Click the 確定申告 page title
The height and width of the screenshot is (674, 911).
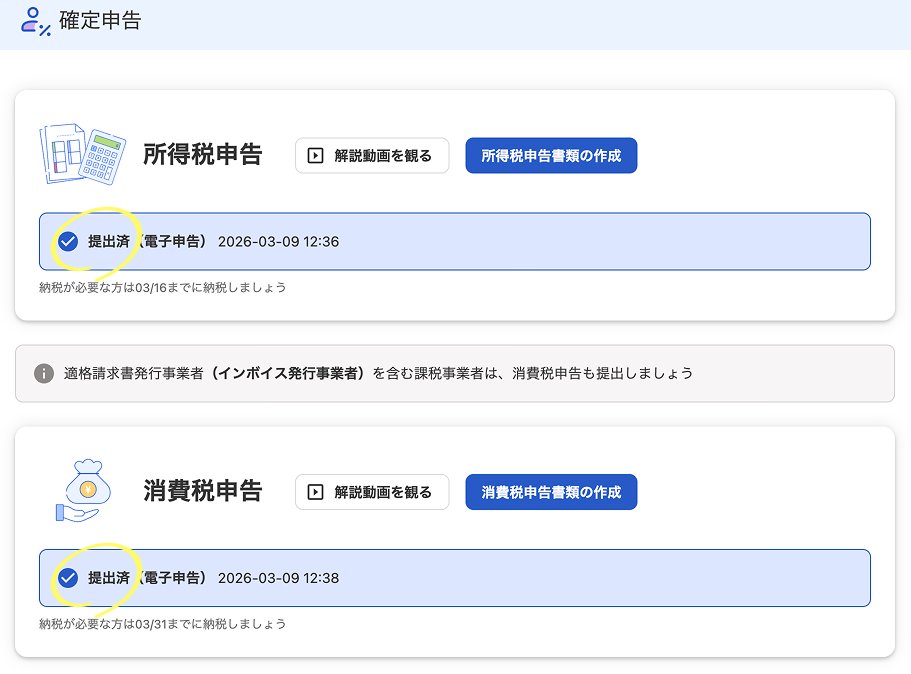pyautogui.click(x=100, y=20)
